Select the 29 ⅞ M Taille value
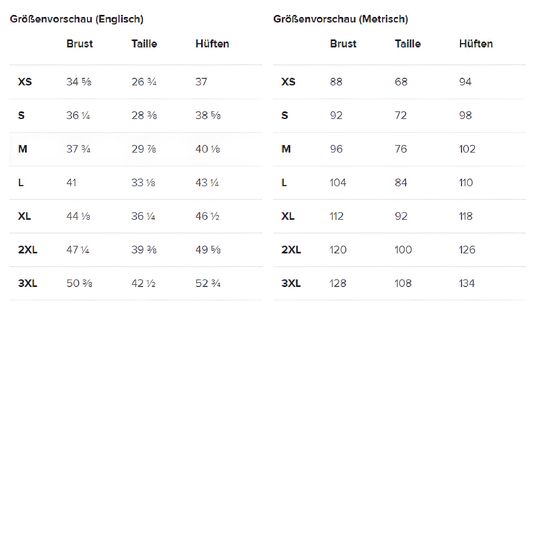This screenshot has height=534, width=540. point(144,149)
